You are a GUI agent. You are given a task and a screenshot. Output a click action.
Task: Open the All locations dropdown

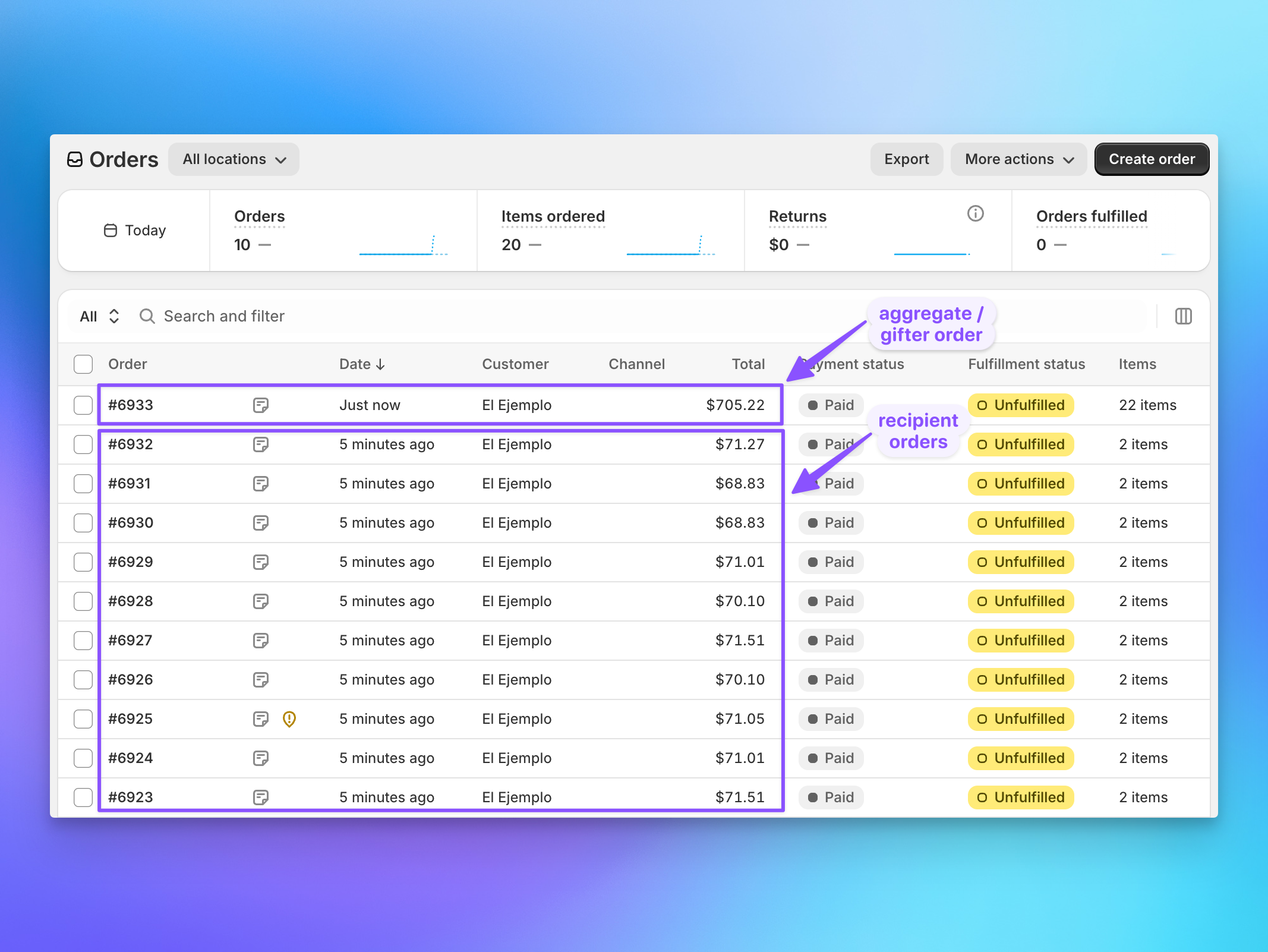tap(234, 159)
